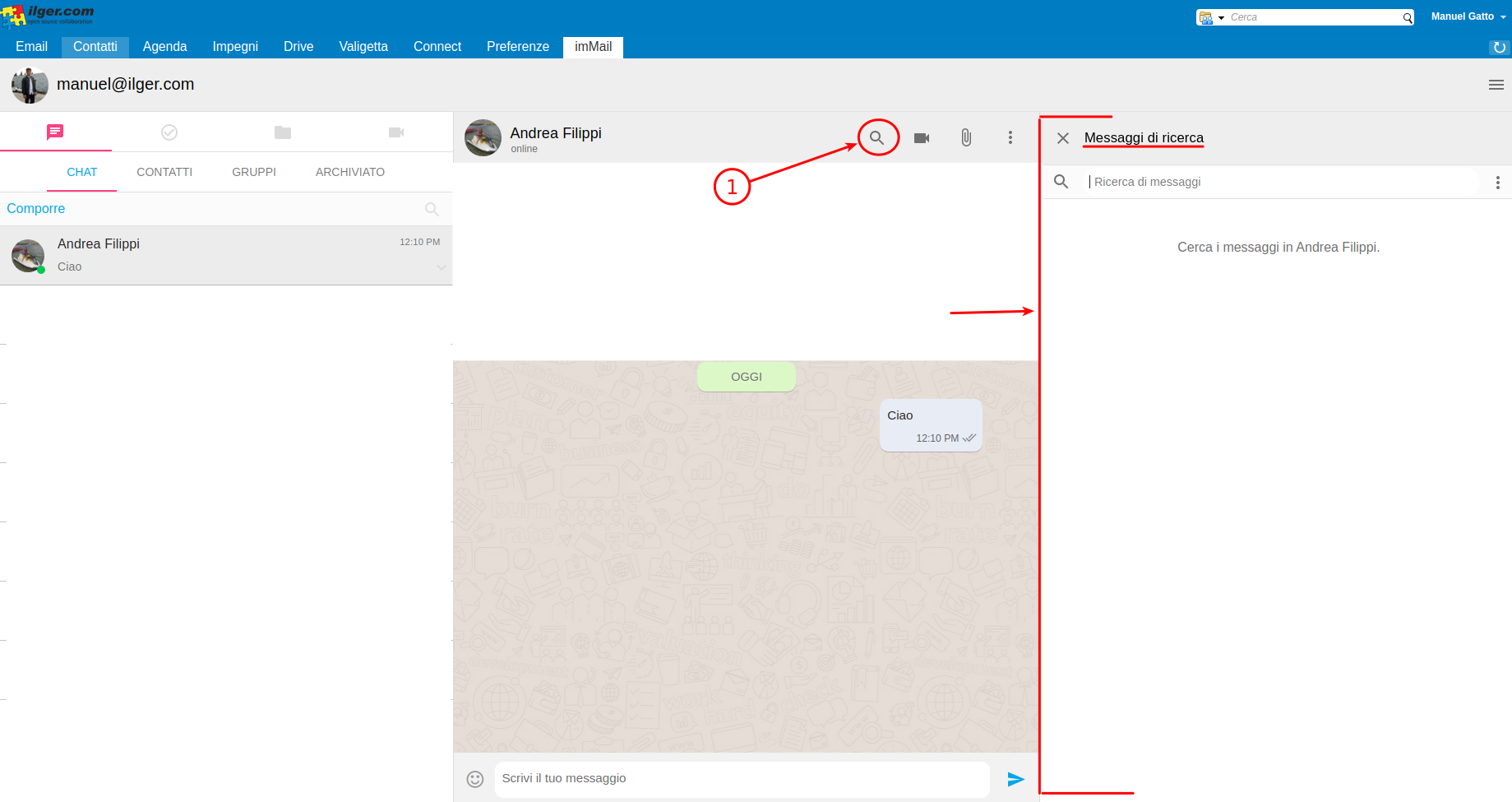The image size is (1512, 802).
Task: Select the chat bubble icon tab
Action: 55,132
